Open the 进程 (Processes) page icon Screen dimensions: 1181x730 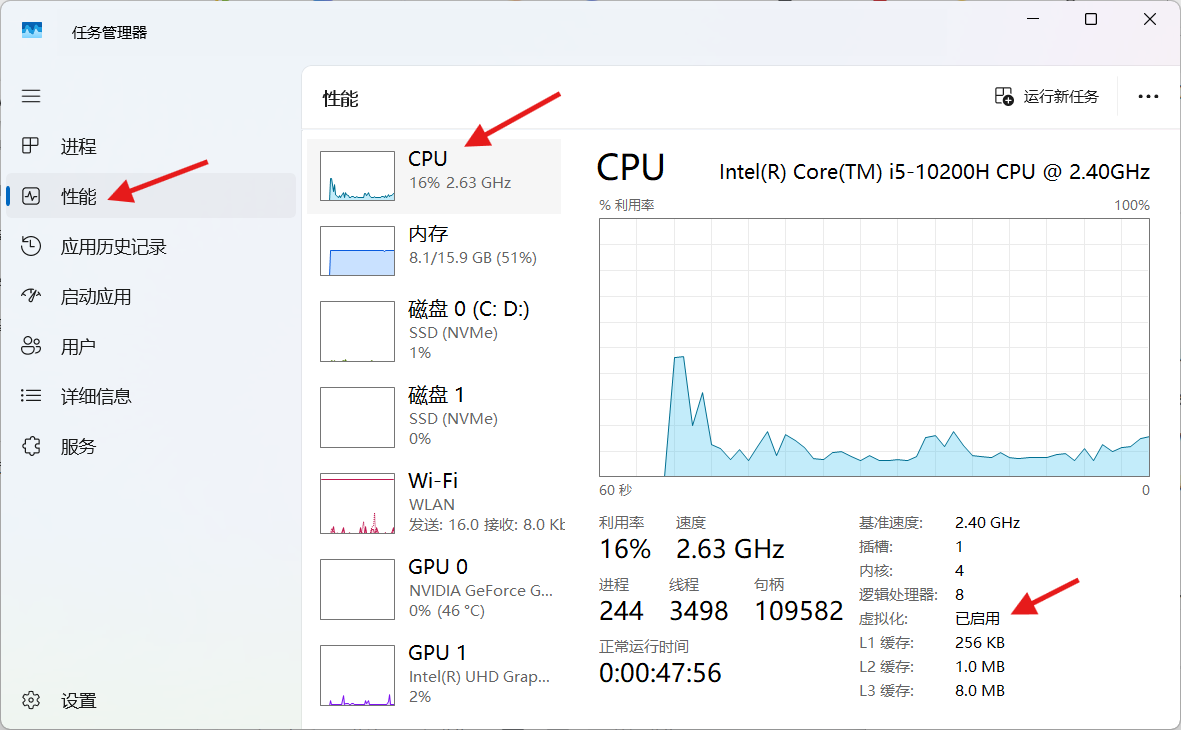(31, 147)
